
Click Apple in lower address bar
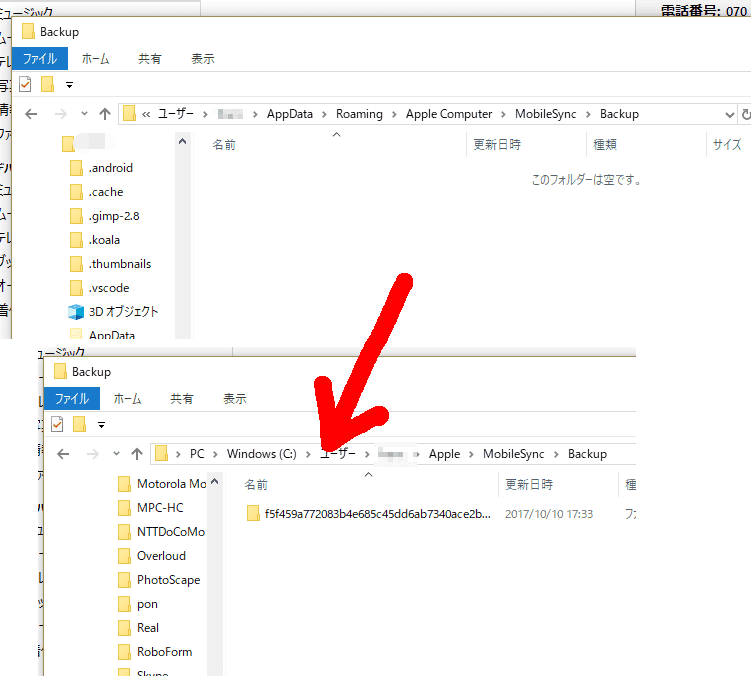[x=444, y=454]
